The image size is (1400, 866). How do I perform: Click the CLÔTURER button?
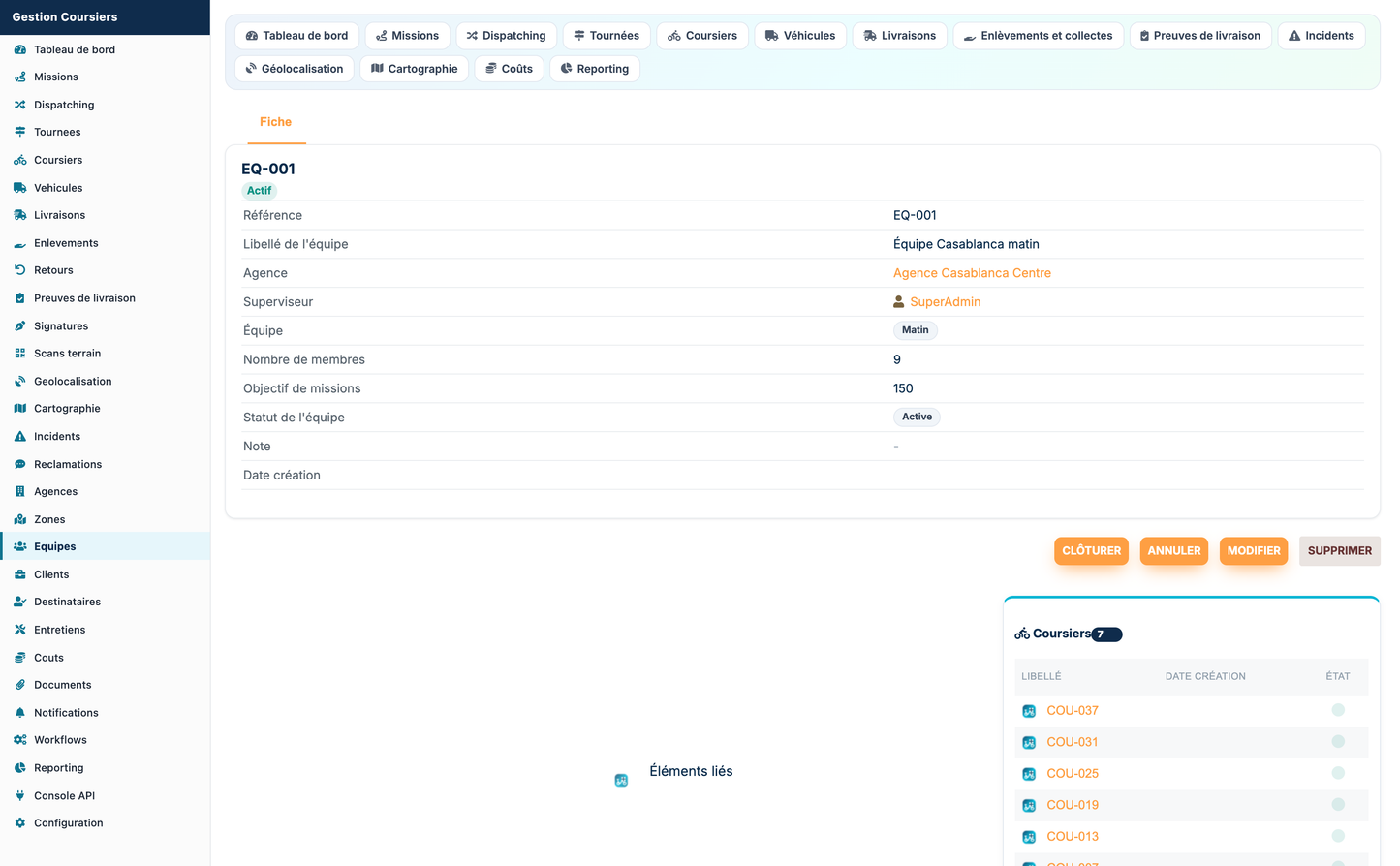(x=1091, y=551)
